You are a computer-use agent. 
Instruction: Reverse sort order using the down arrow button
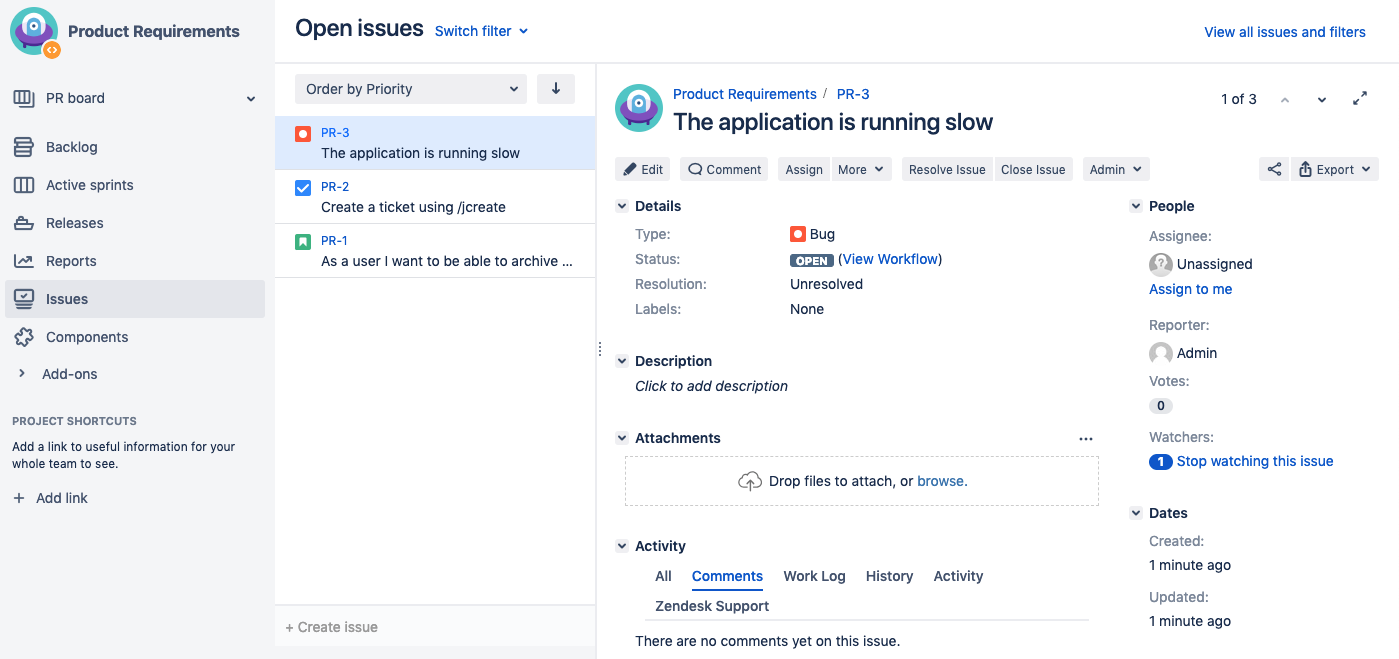pyautogui.click(x=556, y=89)
